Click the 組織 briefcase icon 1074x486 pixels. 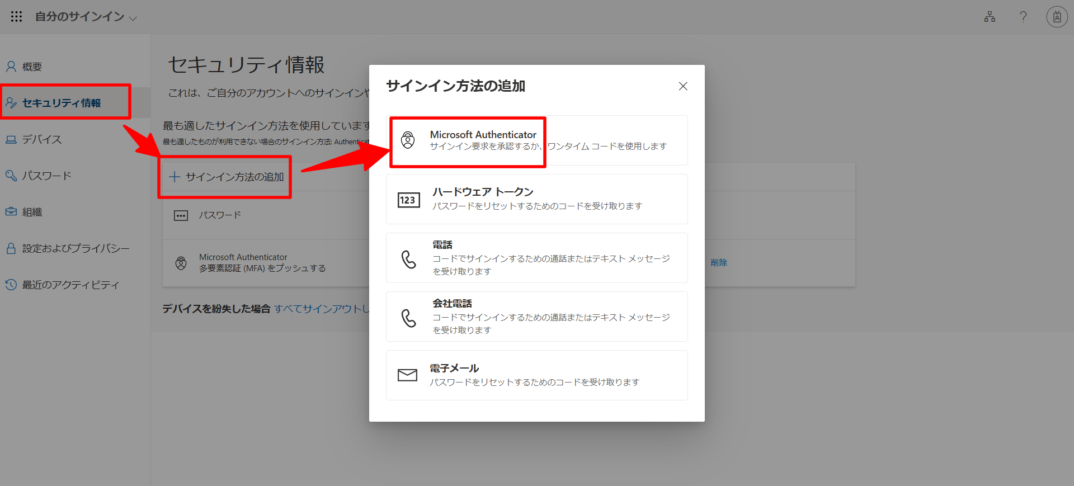[x=11, y=212]
